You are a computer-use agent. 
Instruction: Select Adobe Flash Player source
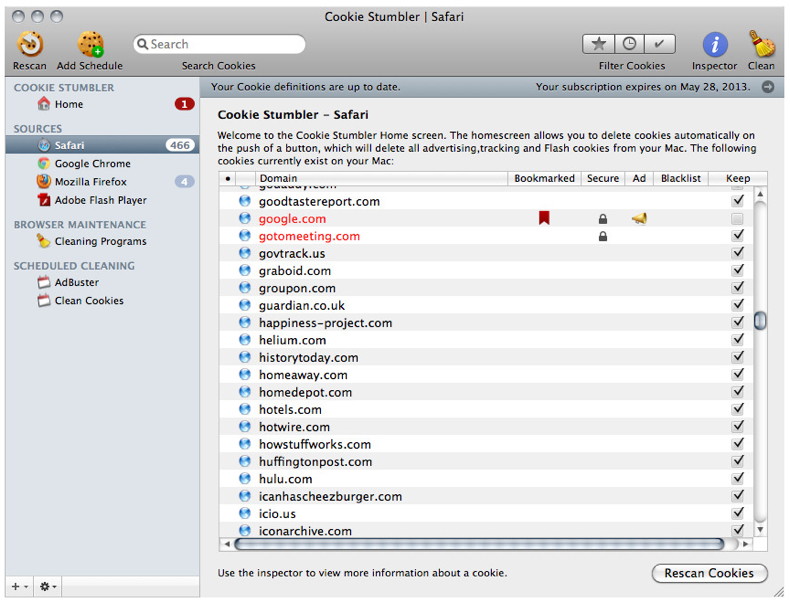[x=102, y=200]
